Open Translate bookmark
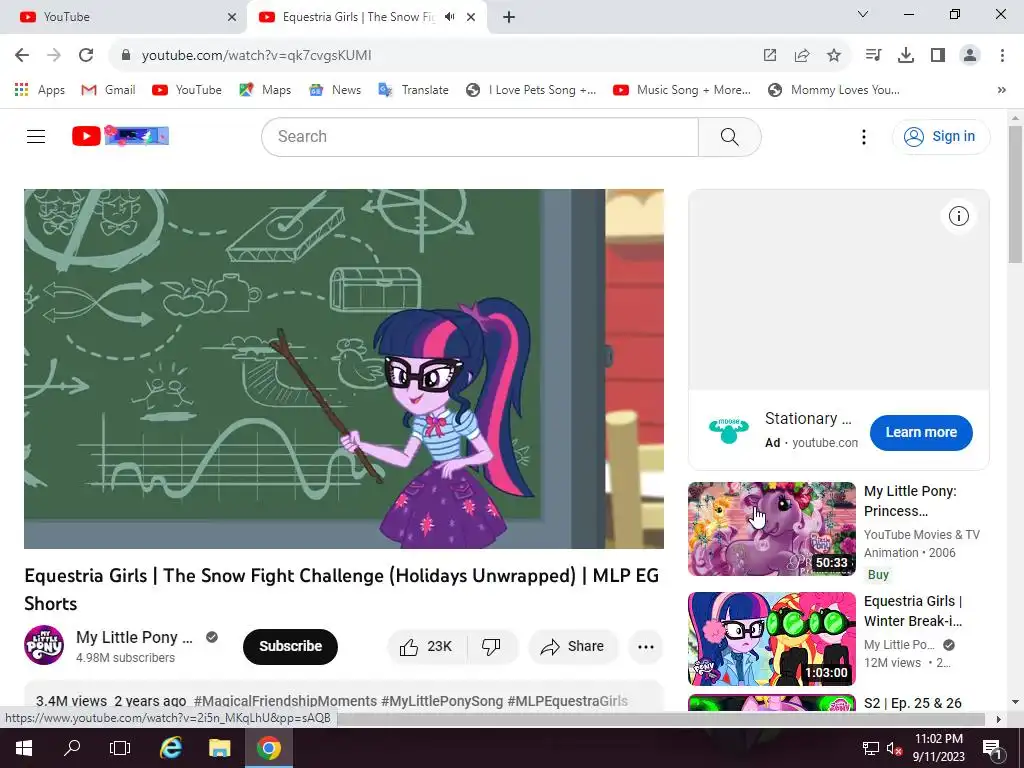 click(413, 90)
